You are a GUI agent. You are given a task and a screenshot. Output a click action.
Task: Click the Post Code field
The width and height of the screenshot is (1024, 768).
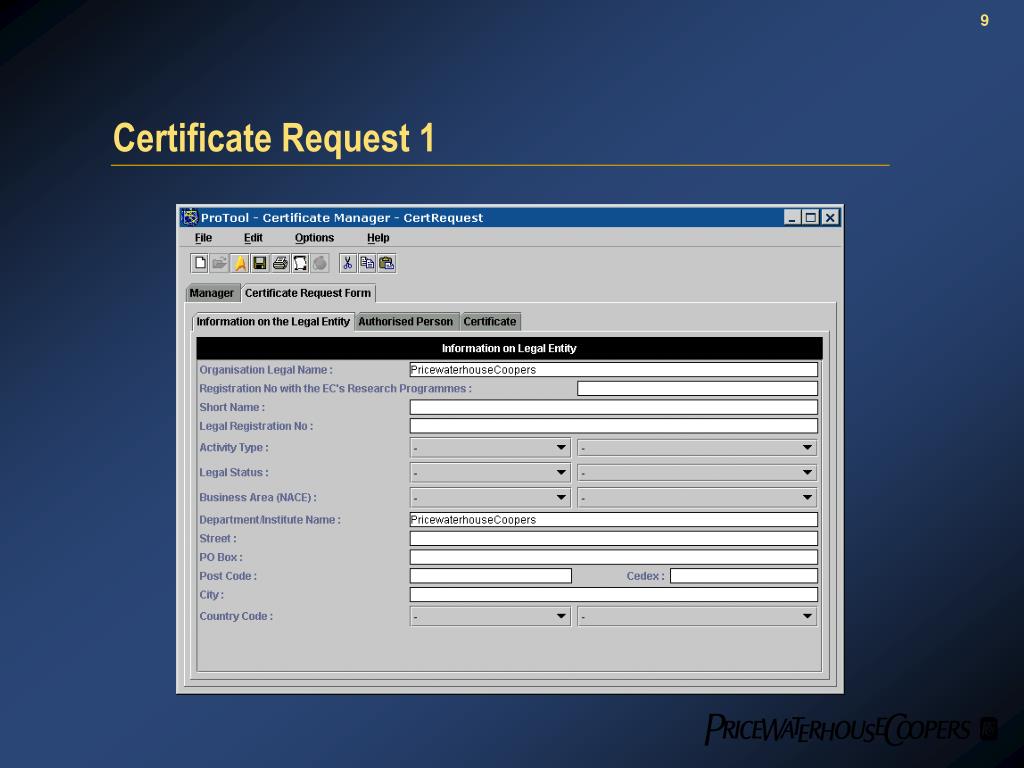(490, 576)
